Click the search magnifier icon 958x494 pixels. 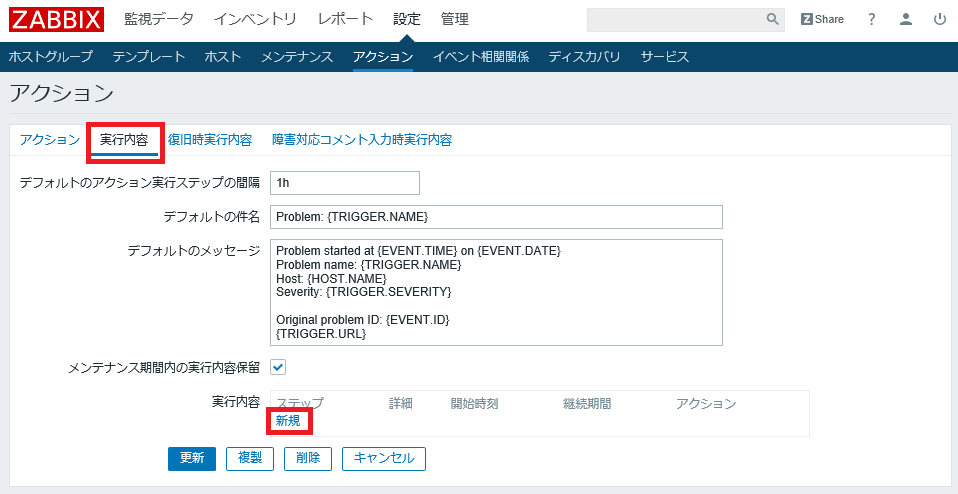772,19
